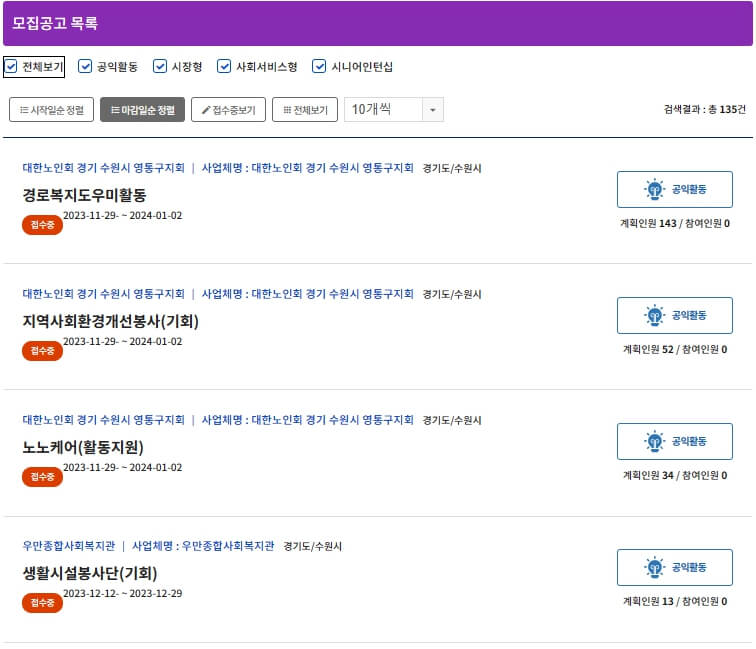
Task: Click the 검색결과 : 총 135건 text
Action: point(704,109)
